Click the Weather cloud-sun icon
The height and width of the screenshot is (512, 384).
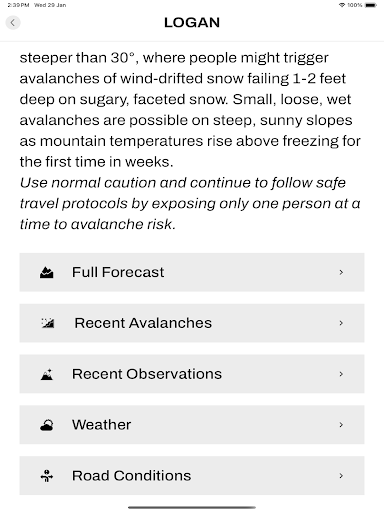coord(47,425)
